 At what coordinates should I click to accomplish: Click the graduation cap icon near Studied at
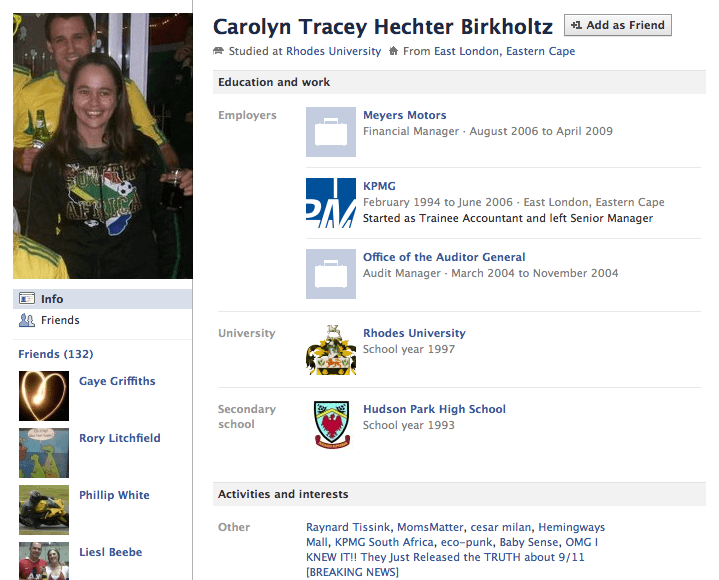(x=218, y=51)
